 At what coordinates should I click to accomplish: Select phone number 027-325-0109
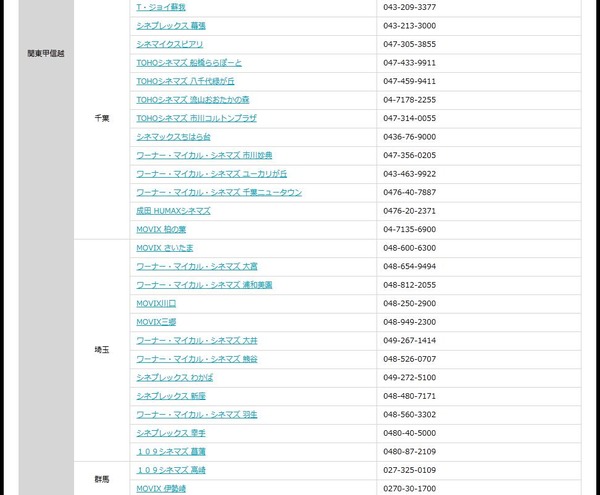pyautogui.click(x=409, y=470)
